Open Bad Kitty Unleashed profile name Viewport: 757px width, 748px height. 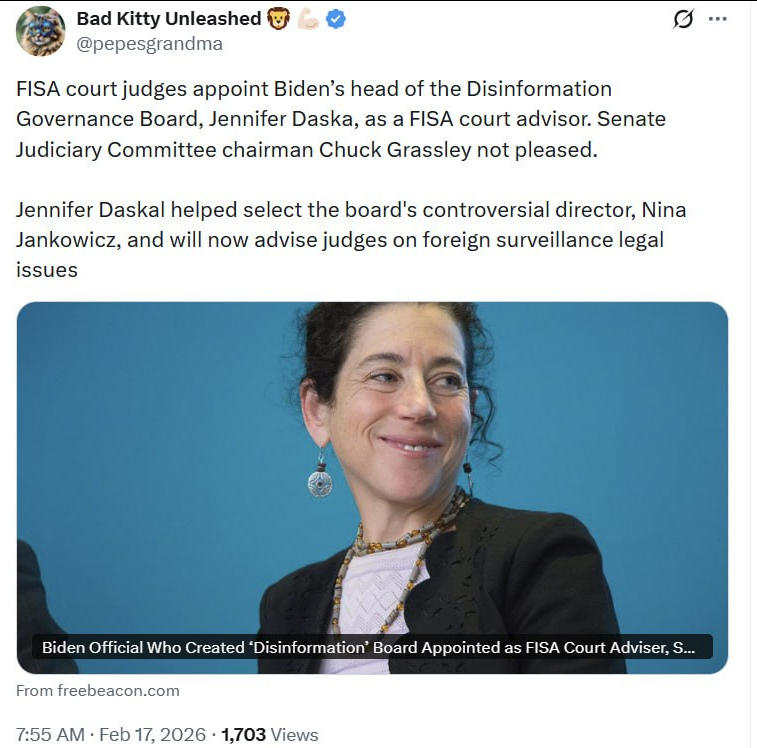pos(169,19)
